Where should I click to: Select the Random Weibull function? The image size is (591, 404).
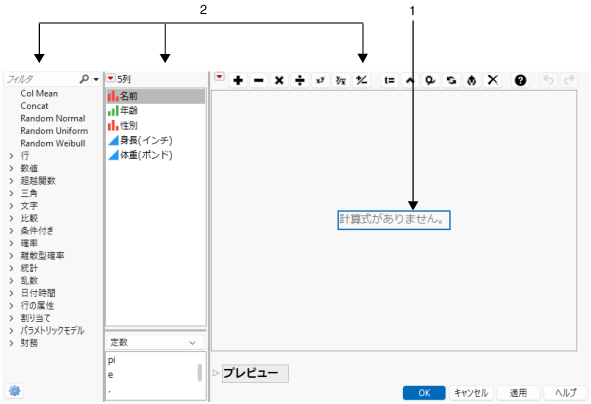coord(53,143)
